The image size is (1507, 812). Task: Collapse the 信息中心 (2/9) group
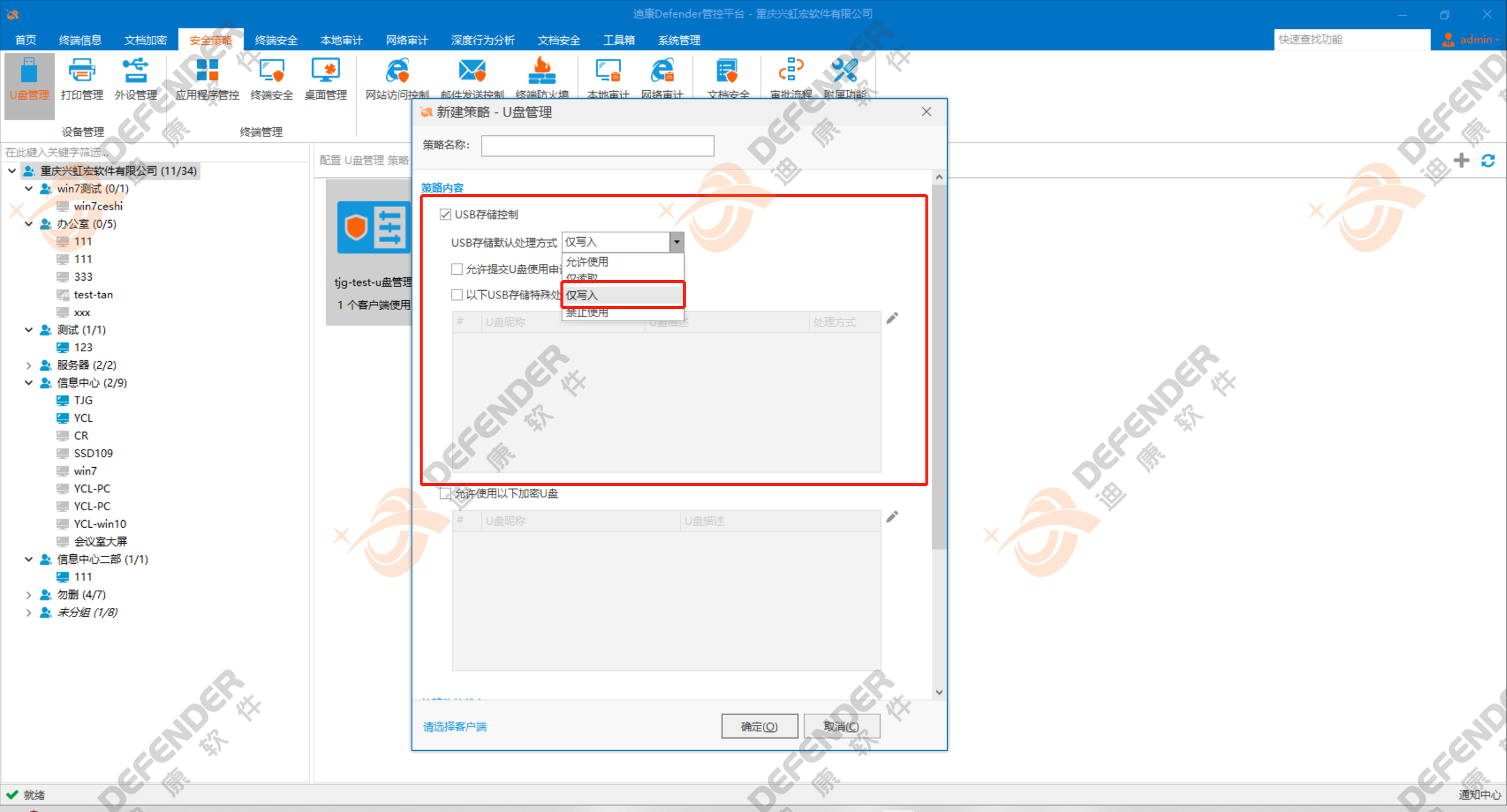[28, 382]
